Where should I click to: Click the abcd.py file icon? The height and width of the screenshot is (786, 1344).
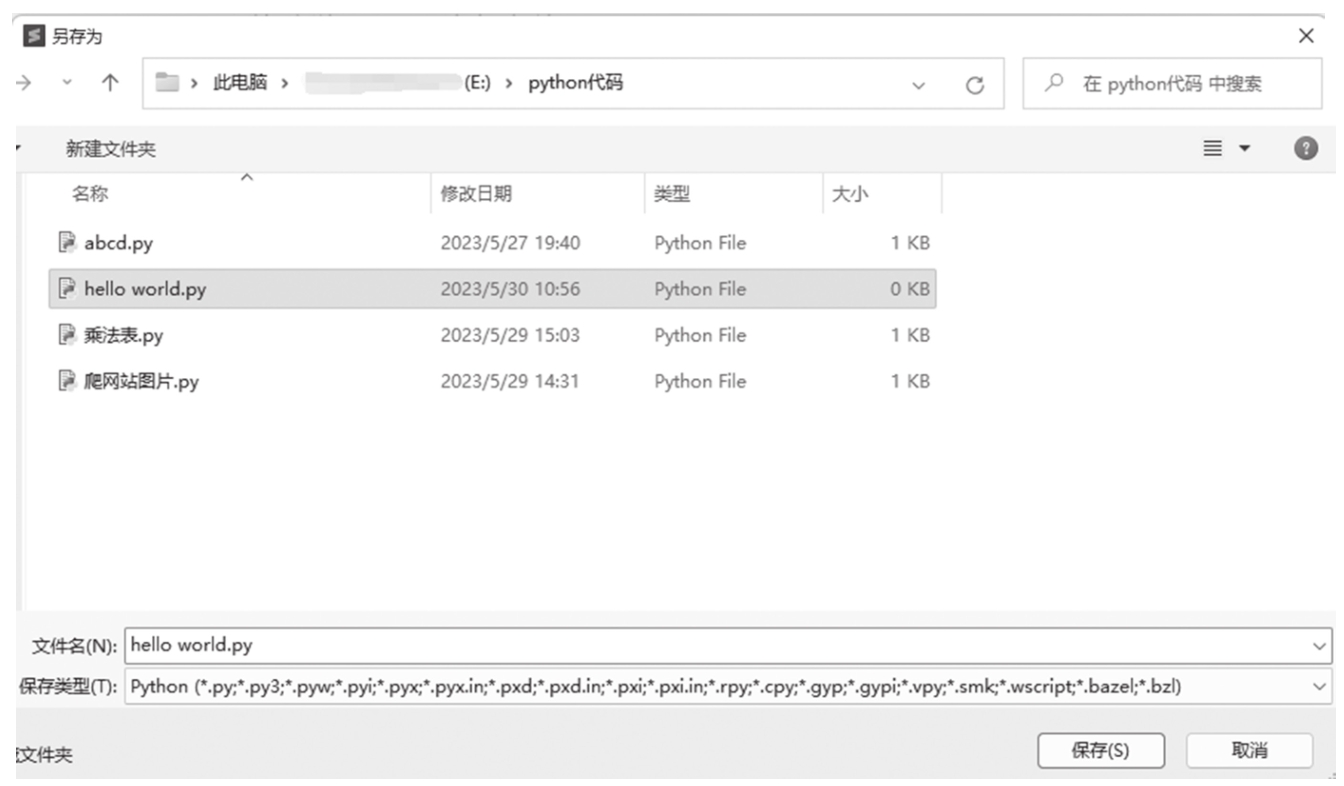click(x=67, y=242)
